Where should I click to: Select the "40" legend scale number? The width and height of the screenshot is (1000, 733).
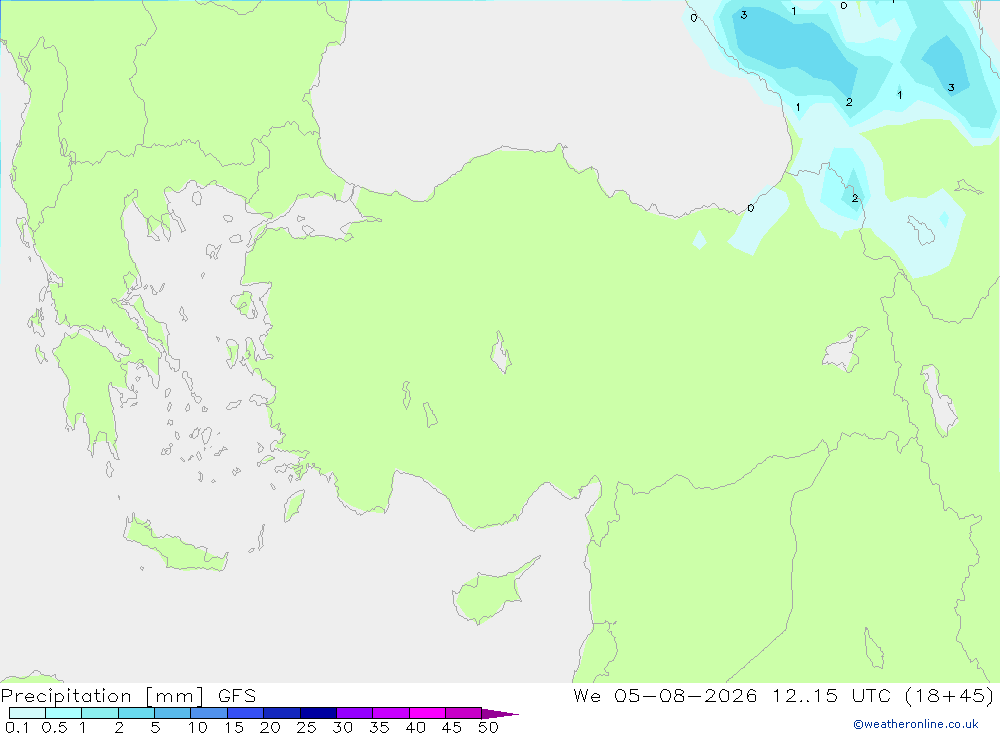point(415,727)
